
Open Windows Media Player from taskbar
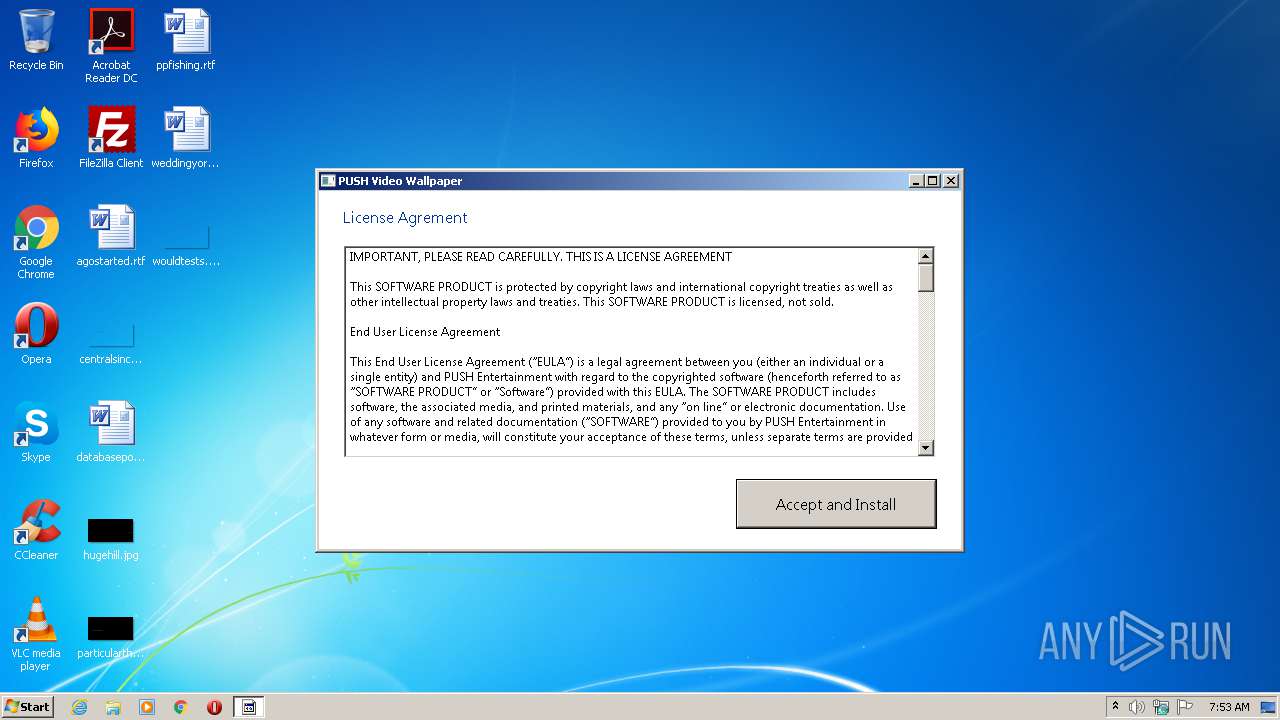tap(147, 707)
